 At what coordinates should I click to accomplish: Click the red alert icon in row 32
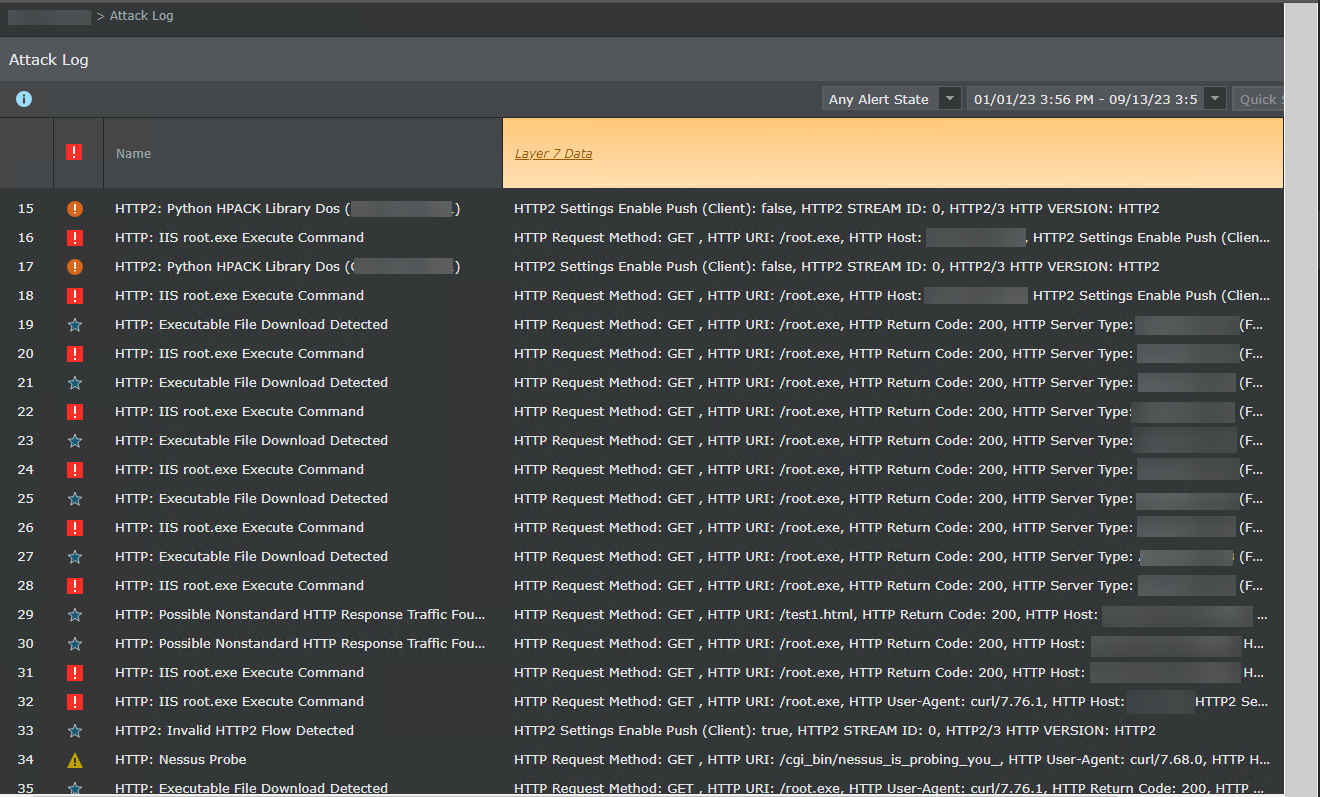click(x=74, y=702)
